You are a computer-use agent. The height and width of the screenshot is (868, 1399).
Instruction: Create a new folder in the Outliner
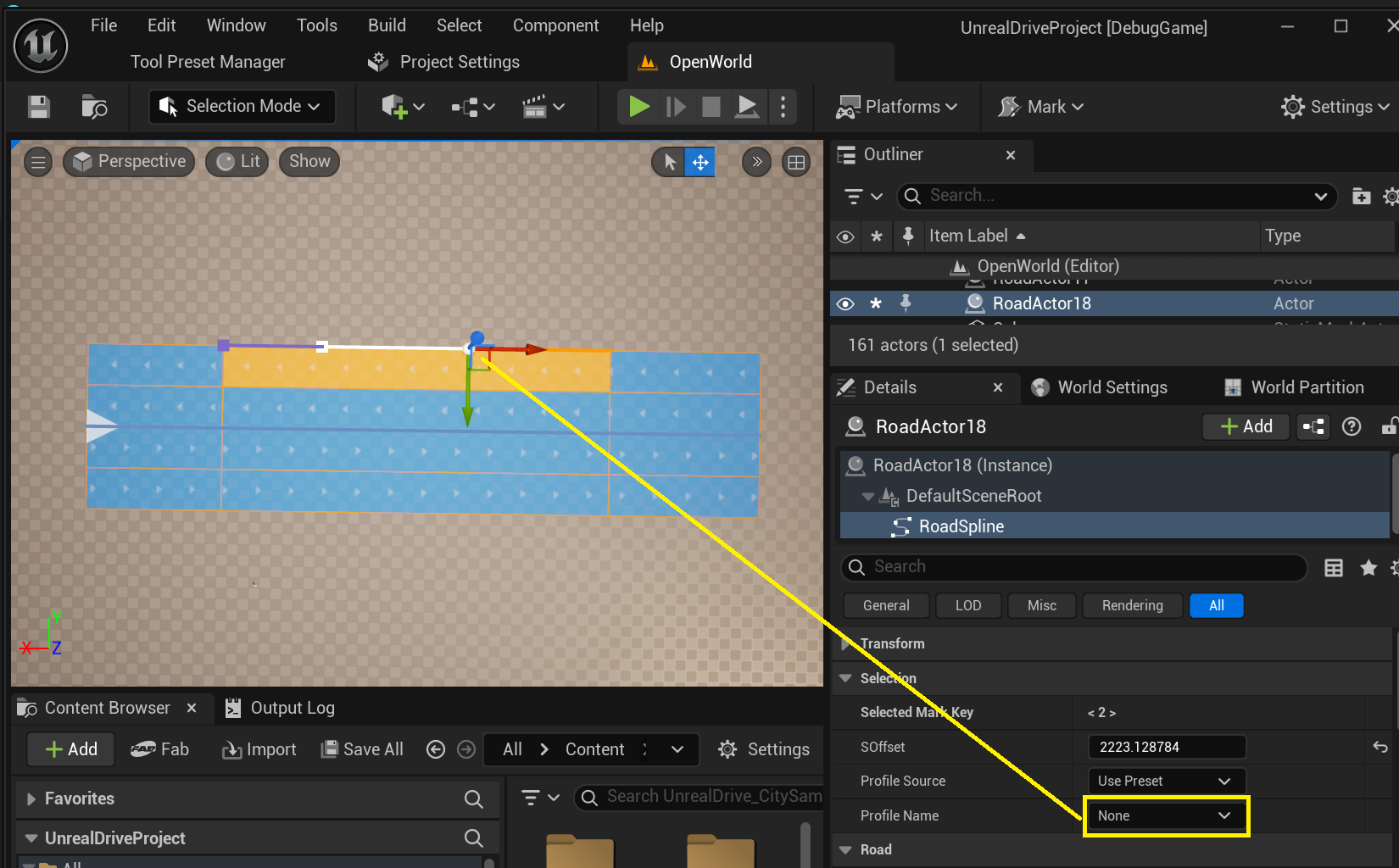pyautogui.click(x=1361, y=197)
